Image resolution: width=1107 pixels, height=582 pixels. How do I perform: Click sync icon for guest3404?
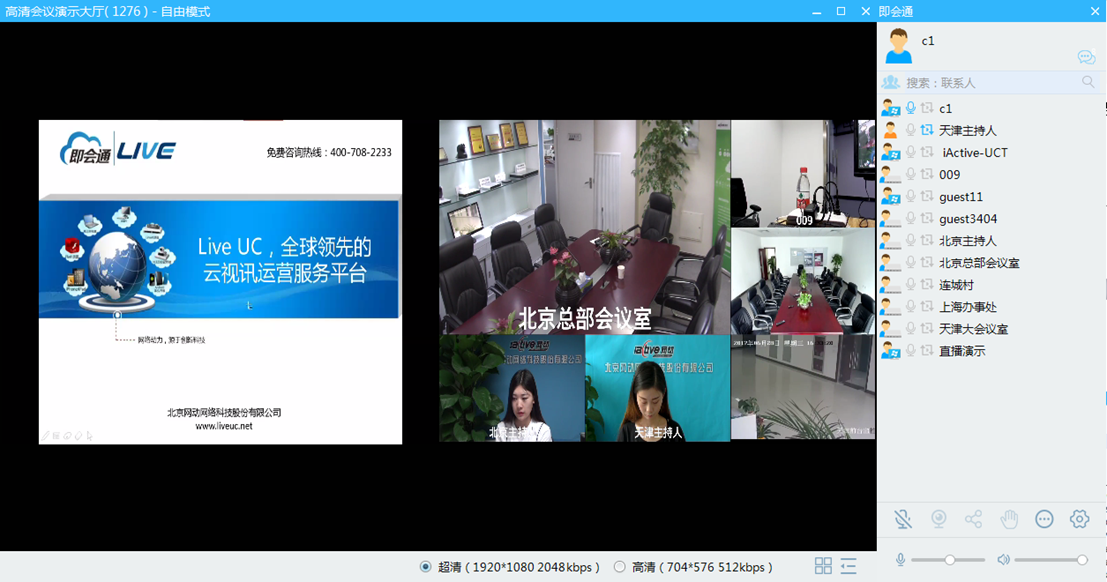tap(927, 218)
